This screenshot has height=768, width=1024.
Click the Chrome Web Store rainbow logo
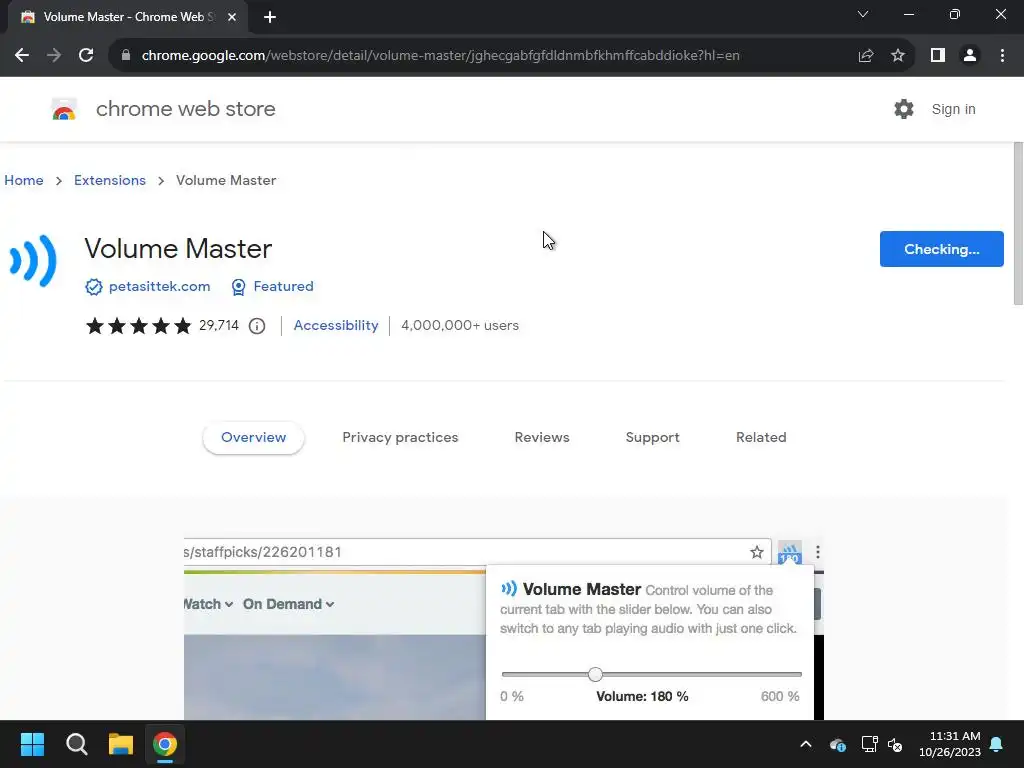click(64, 109)
